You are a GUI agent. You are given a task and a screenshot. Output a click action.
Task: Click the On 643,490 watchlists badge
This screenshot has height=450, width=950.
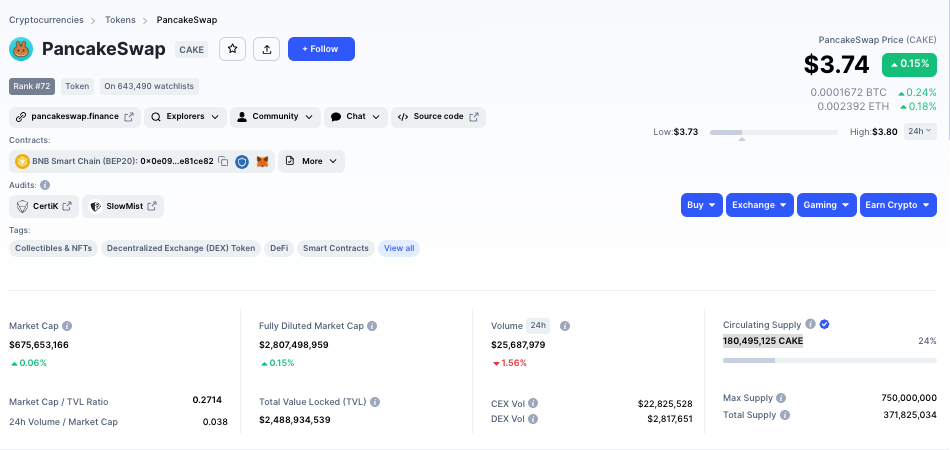tap(149, 87)
